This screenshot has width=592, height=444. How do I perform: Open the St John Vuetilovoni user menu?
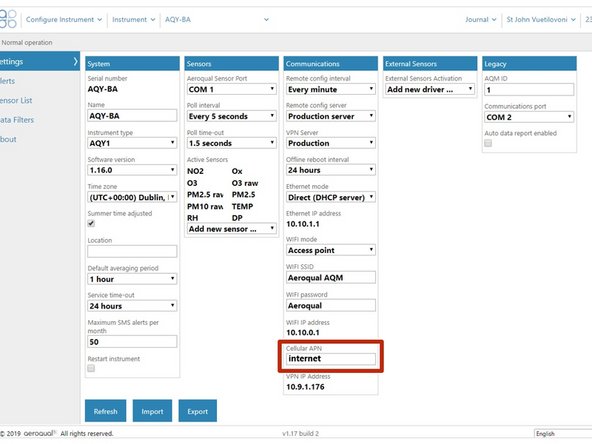point(541,20)
